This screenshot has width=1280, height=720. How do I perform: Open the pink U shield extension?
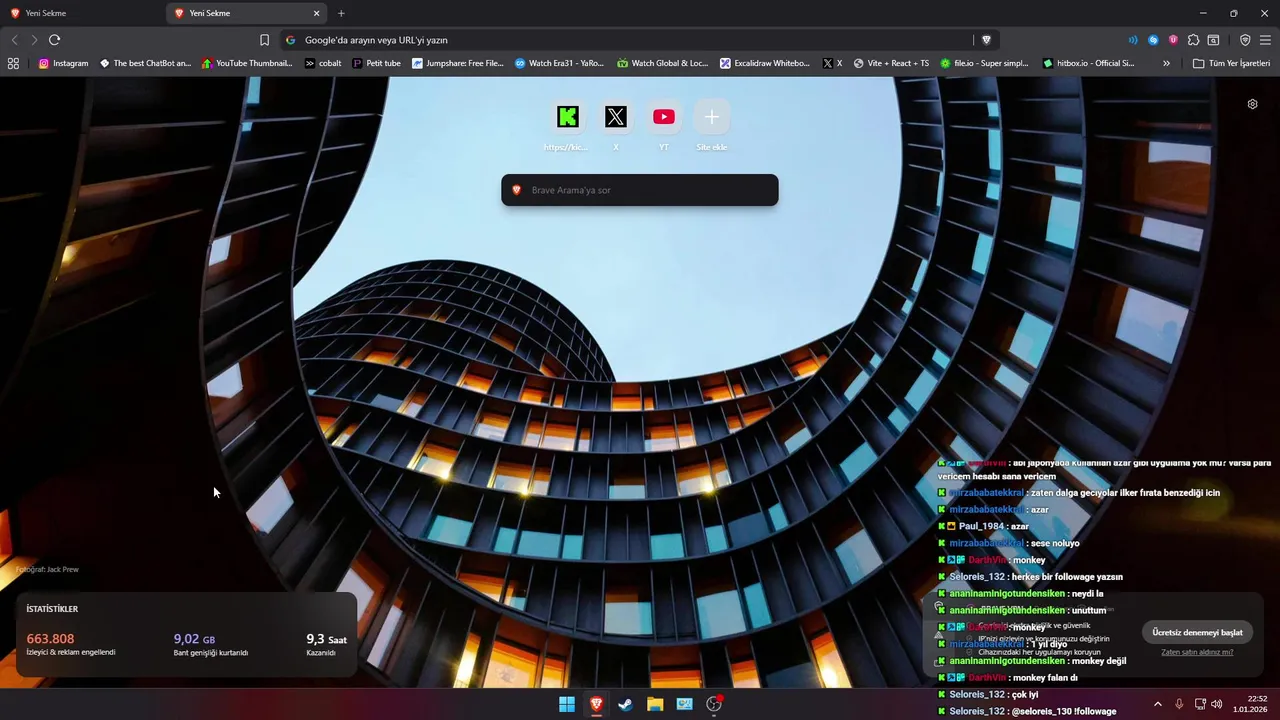1173,40
